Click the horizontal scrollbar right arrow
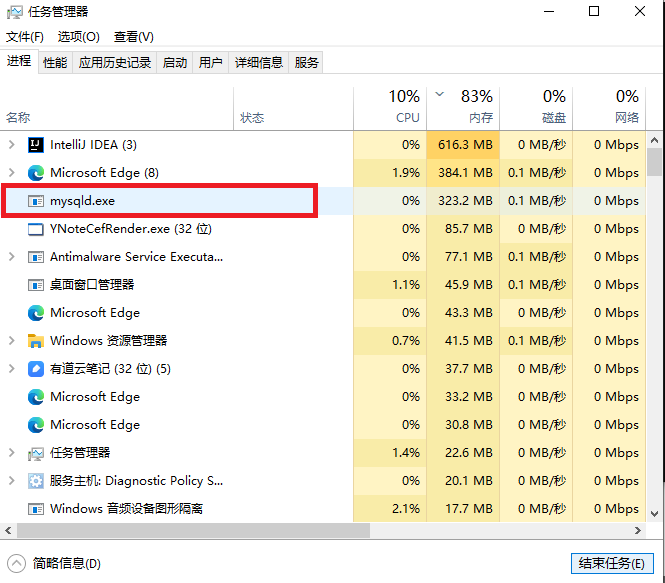 click(x=637, y=530)
